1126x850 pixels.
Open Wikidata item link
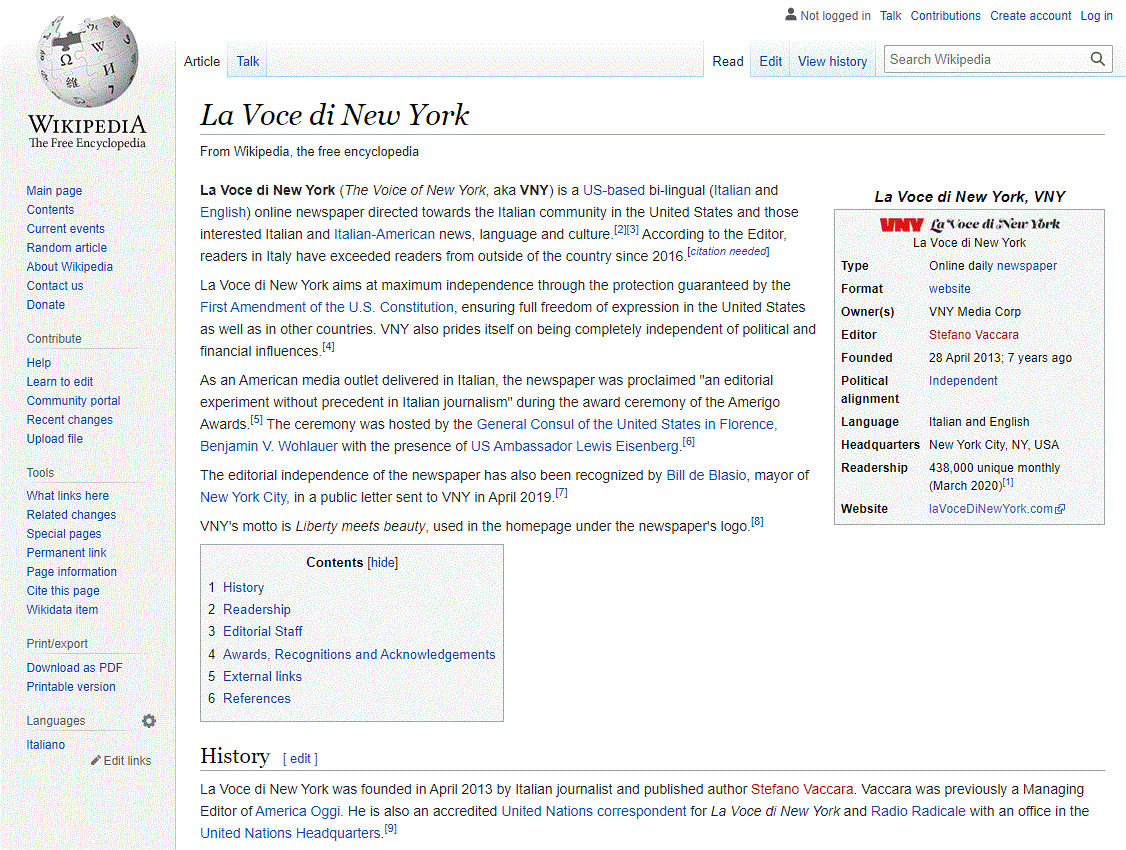(x=62, y=610)
